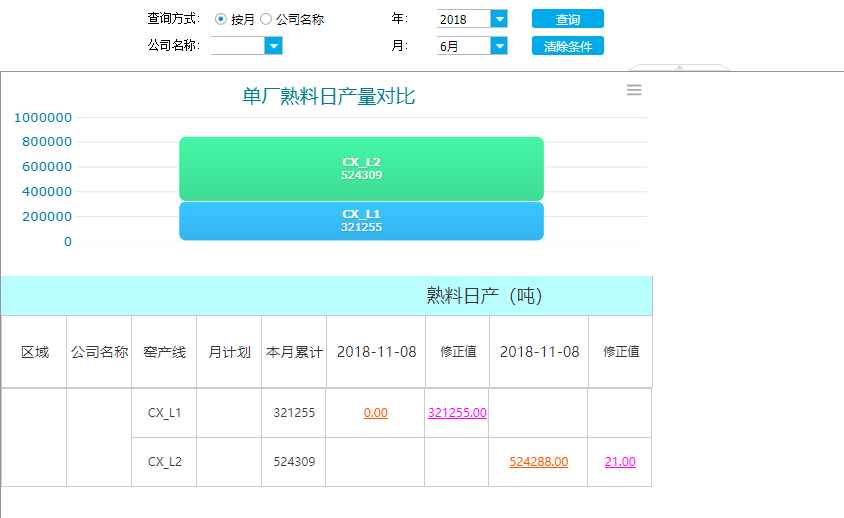Open the 321255.00 correction value link
This screenshot has width=844, height=518.
pyautogui.click(x=457, y=413)
